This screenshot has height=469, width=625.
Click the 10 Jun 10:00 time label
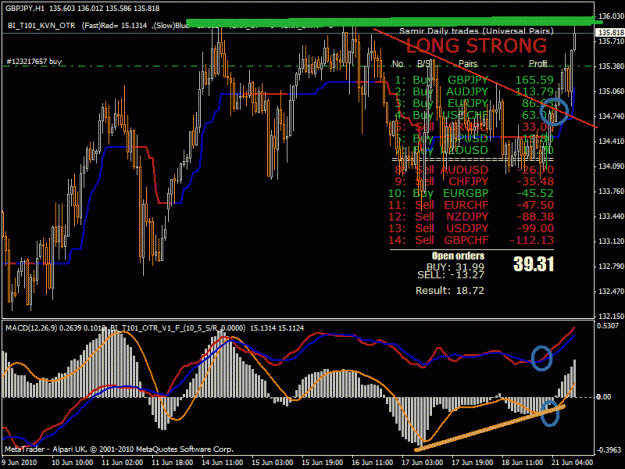click(x=73, y=463)
